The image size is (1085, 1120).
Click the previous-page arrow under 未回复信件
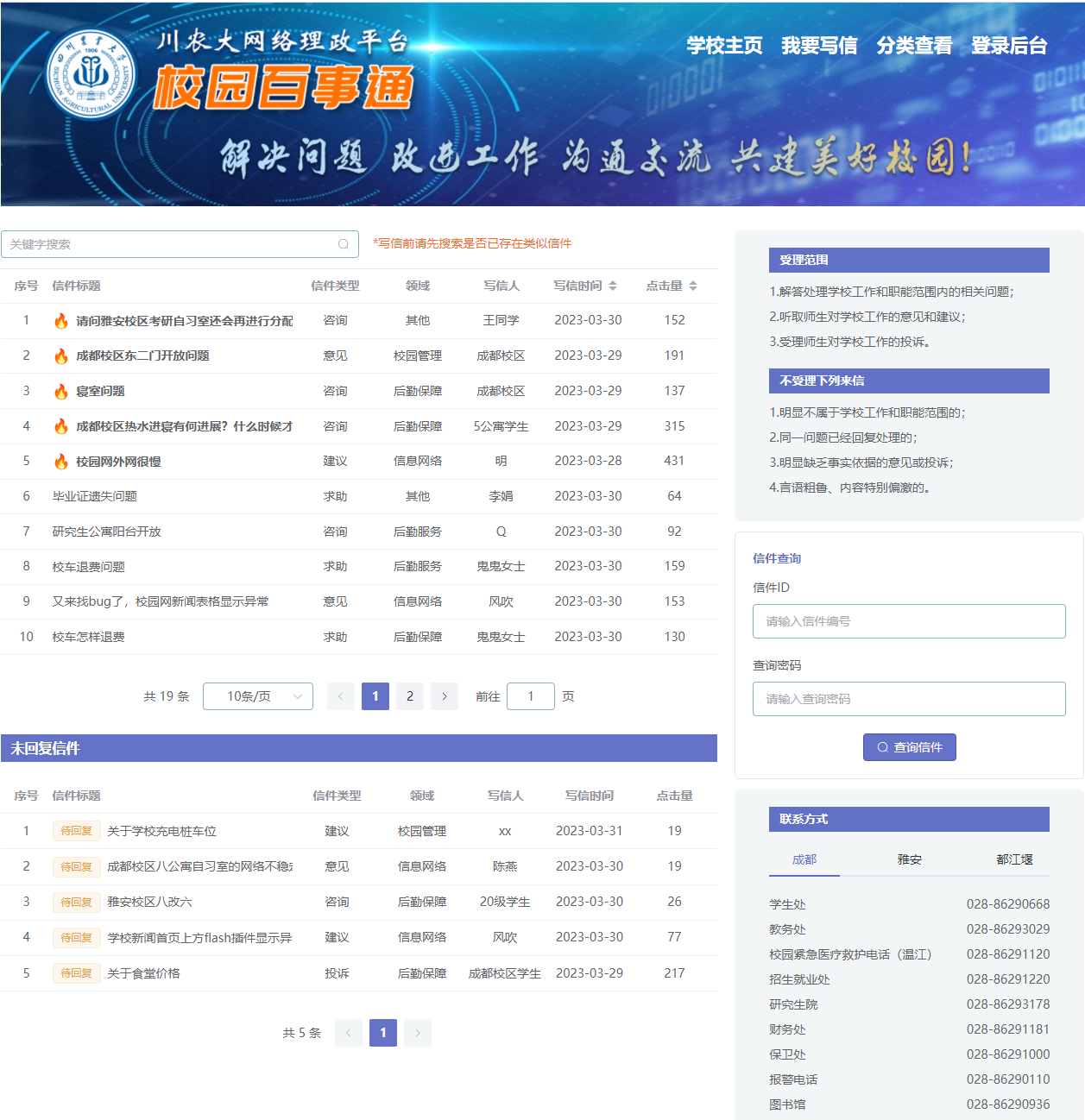pos(349,1032)
